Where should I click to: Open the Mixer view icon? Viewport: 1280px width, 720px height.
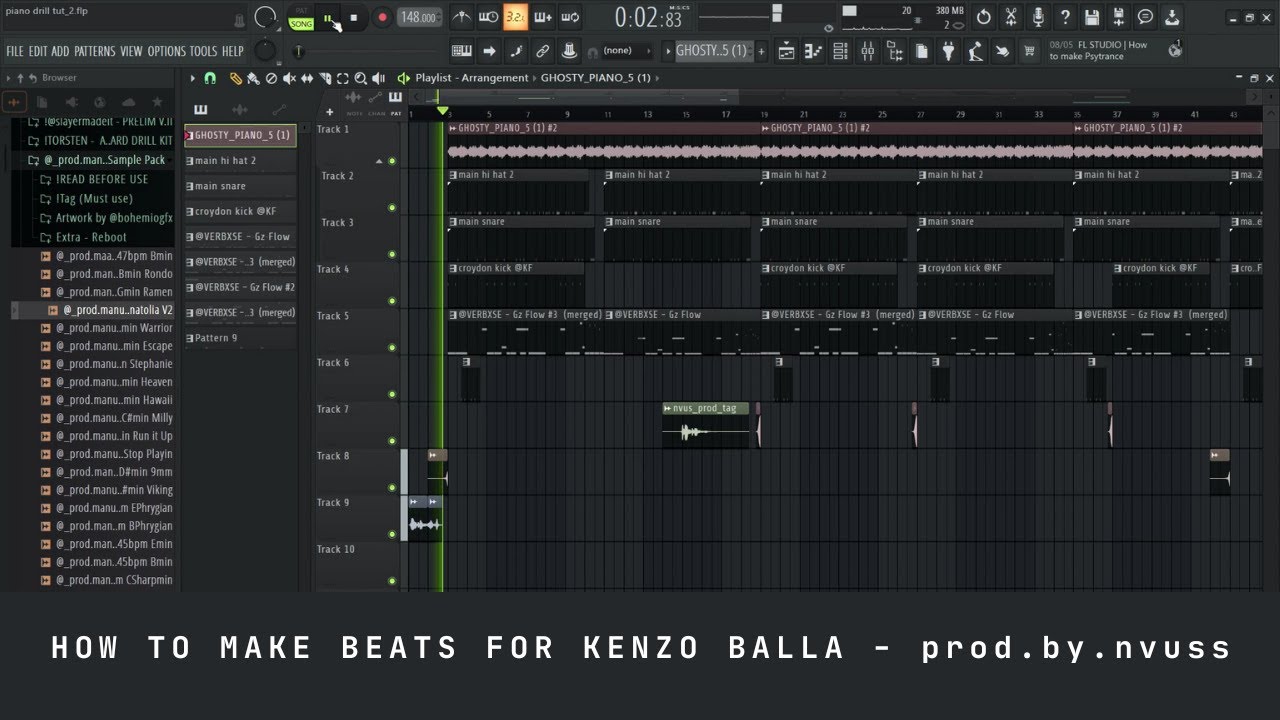[867, 51]
